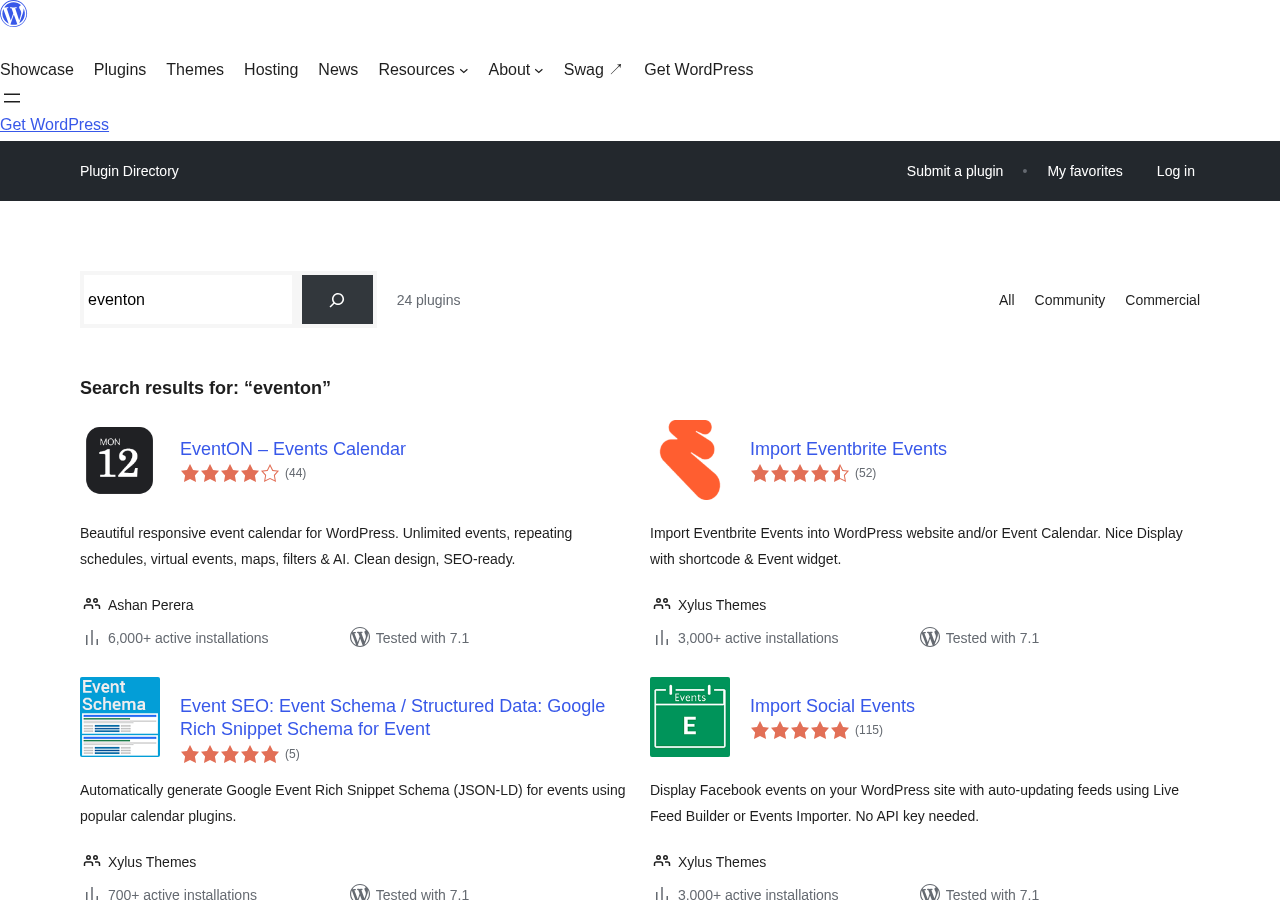
Task: Open the EventON calendar plugin icon
Action: click(x=120, y=460)
